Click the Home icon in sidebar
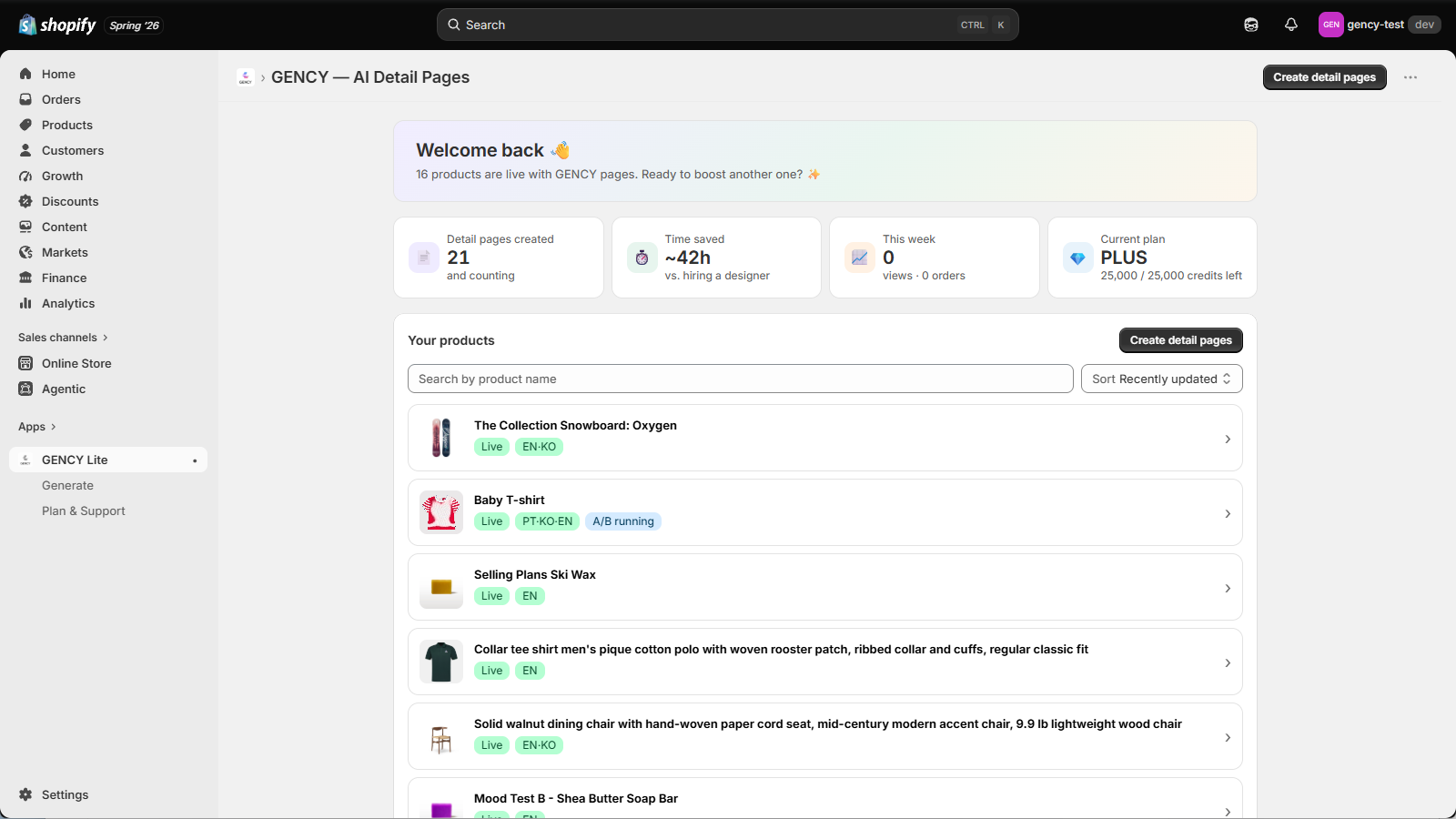 click(x=25, y=74)
